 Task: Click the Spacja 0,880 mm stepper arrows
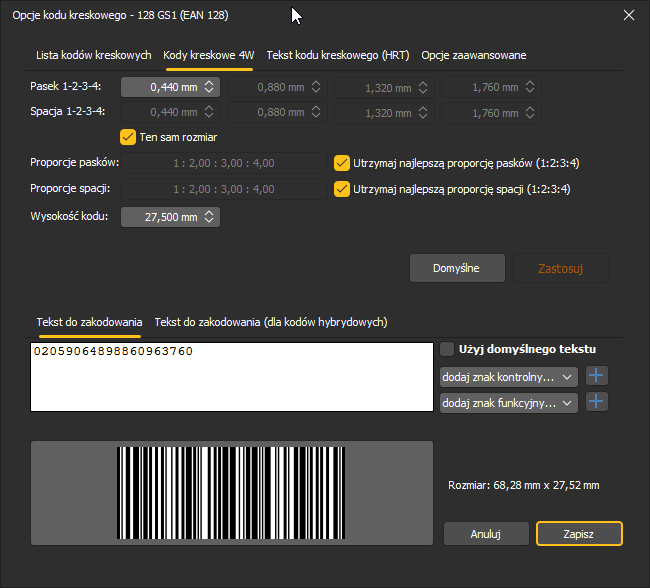[316, 112]
